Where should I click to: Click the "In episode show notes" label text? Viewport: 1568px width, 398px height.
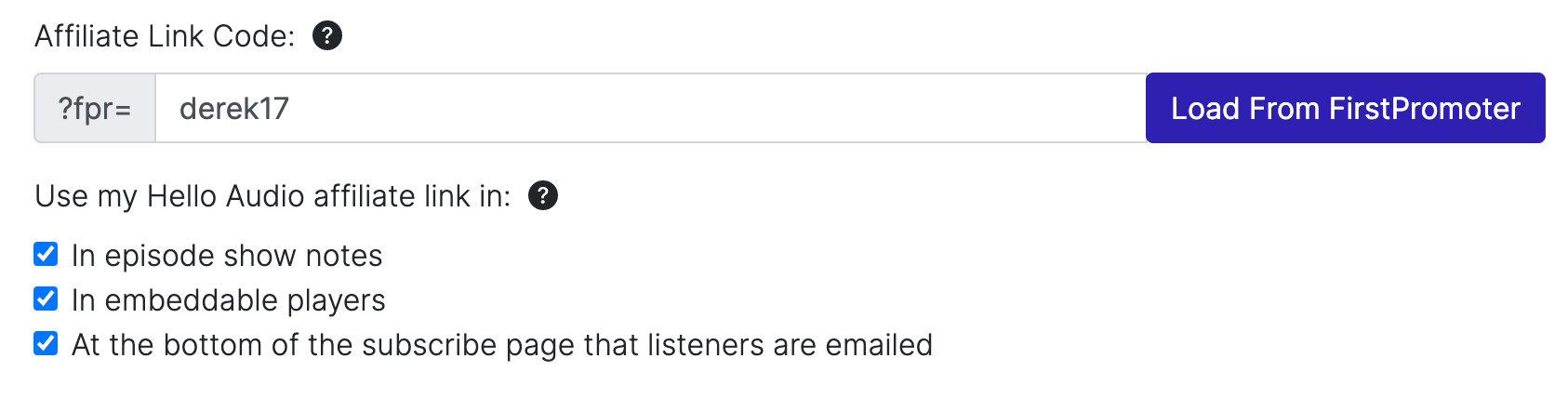[227, 256]
